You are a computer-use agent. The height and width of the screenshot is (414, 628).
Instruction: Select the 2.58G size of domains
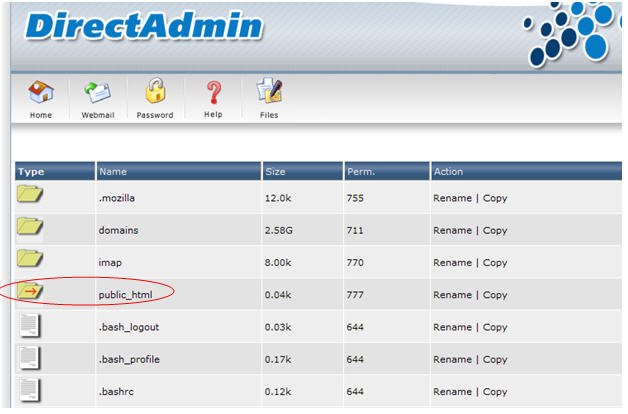(x=279, y=231)
